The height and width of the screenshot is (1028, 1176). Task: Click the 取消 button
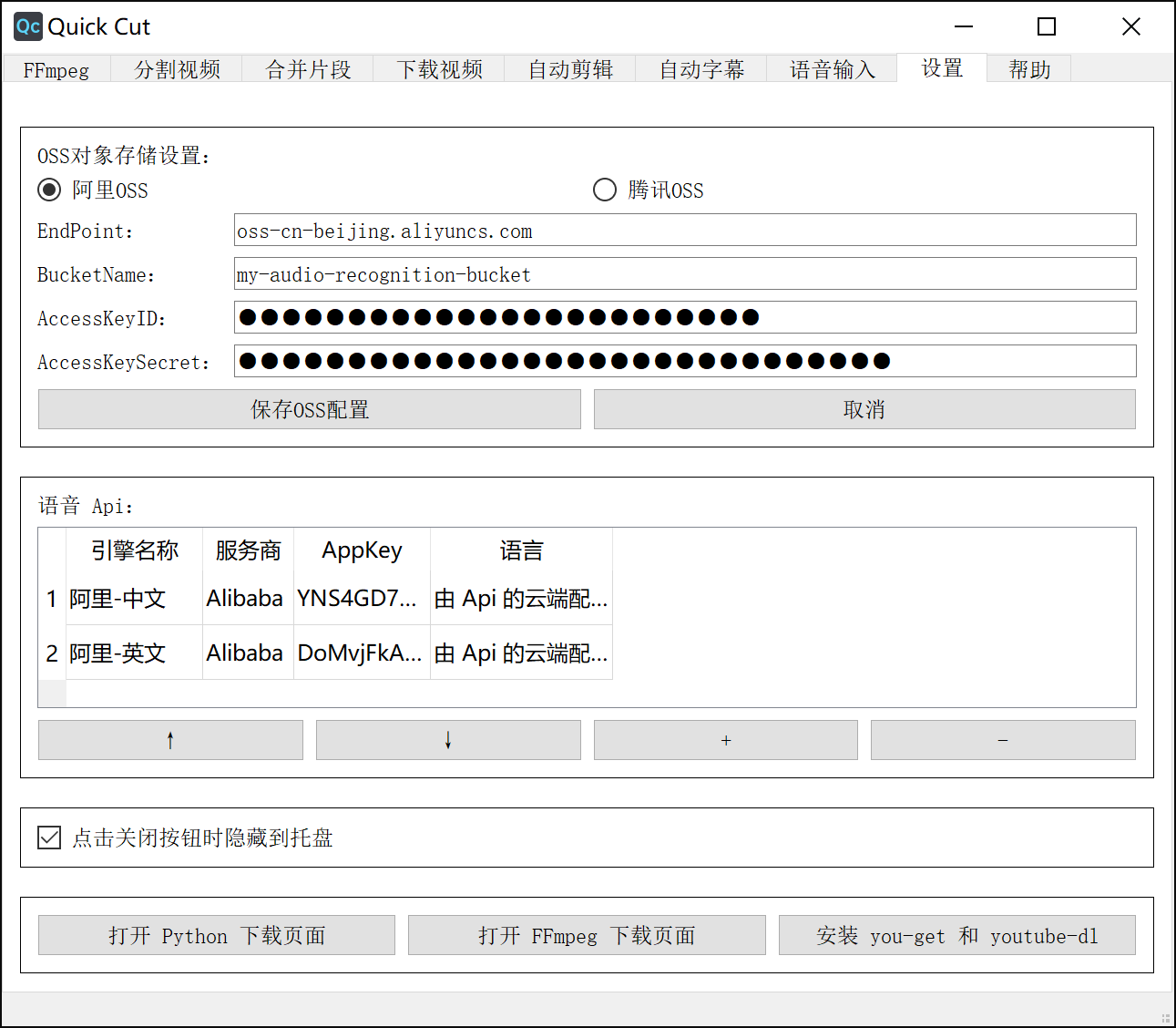pos(864,409)
